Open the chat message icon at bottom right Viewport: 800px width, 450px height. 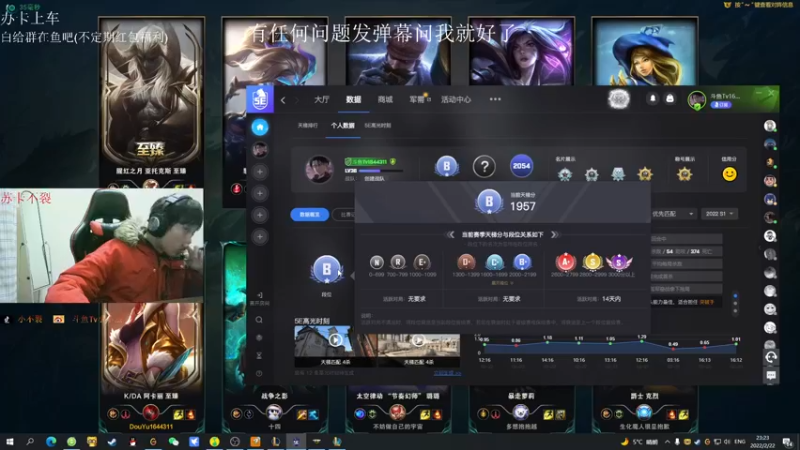(x=771, y=376)
